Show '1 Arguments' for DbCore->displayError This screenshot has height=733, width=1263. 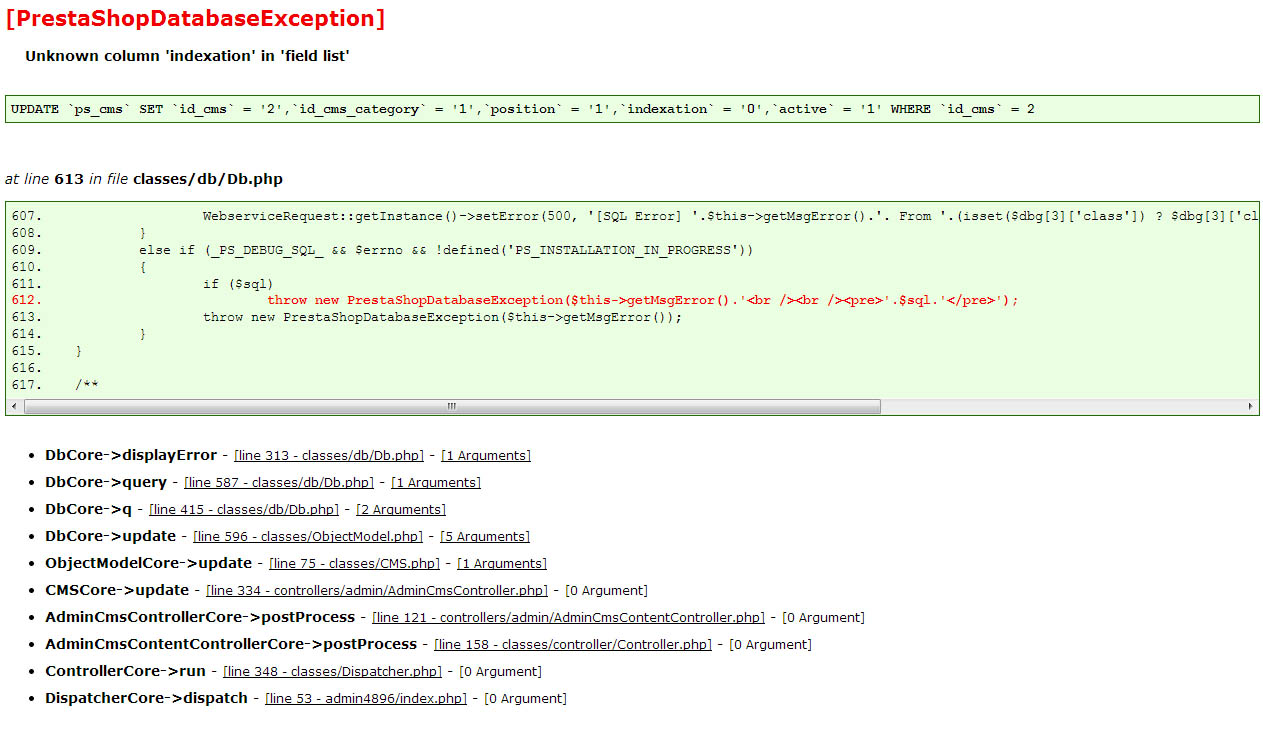coord(486,455)
